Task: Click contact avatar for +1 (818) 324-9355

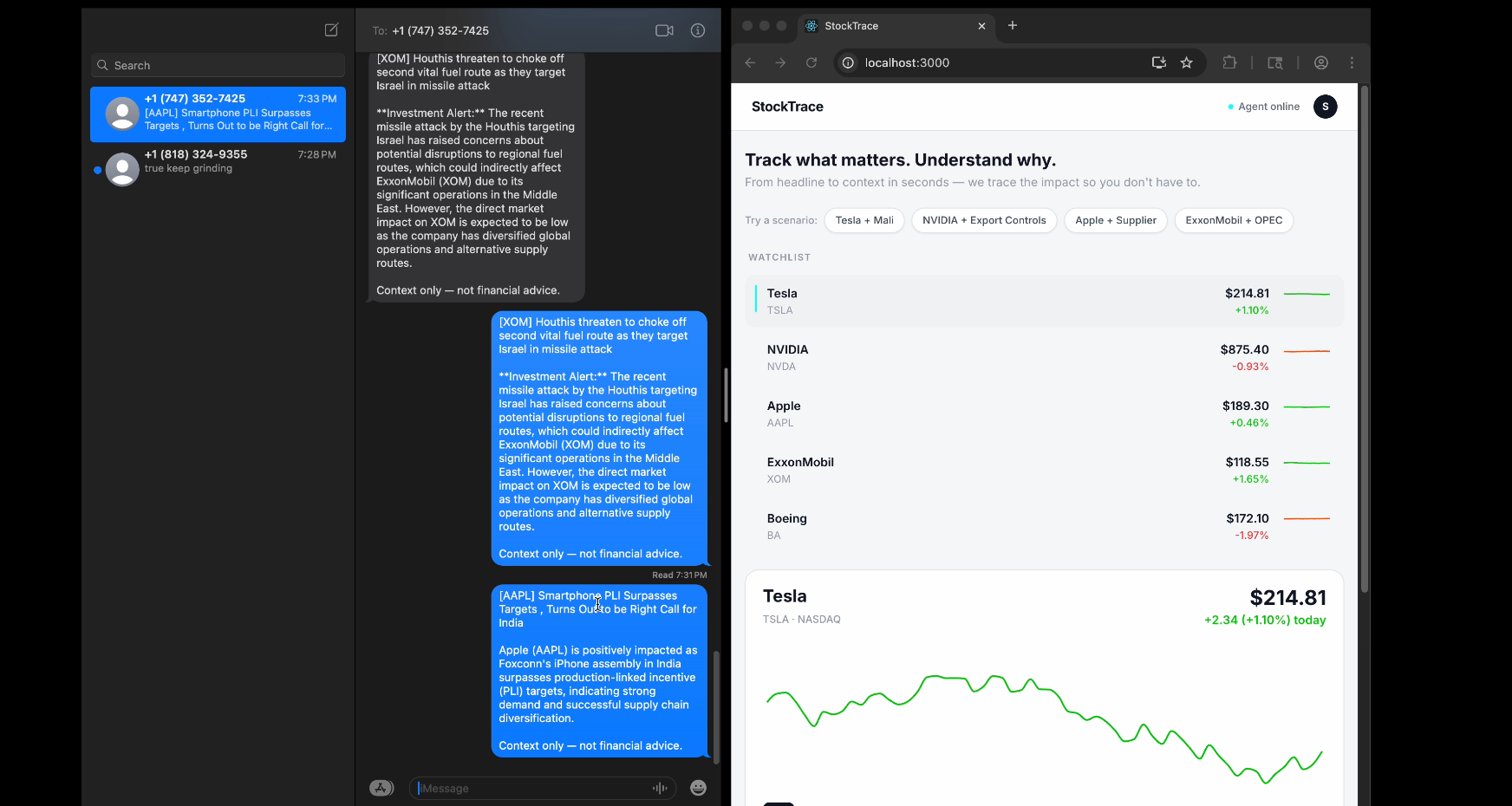Action: 122,169
